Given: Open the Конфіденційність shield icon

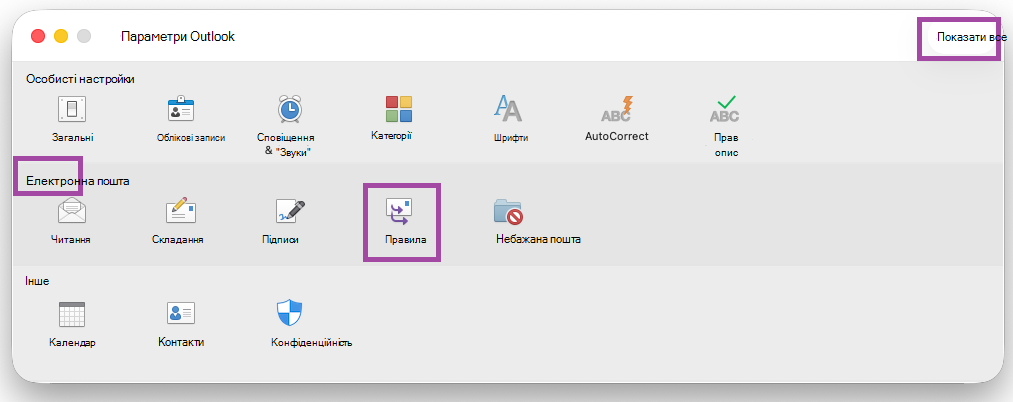Looking at the screenshot, I should pyautogui.click(x=289, y=313).
